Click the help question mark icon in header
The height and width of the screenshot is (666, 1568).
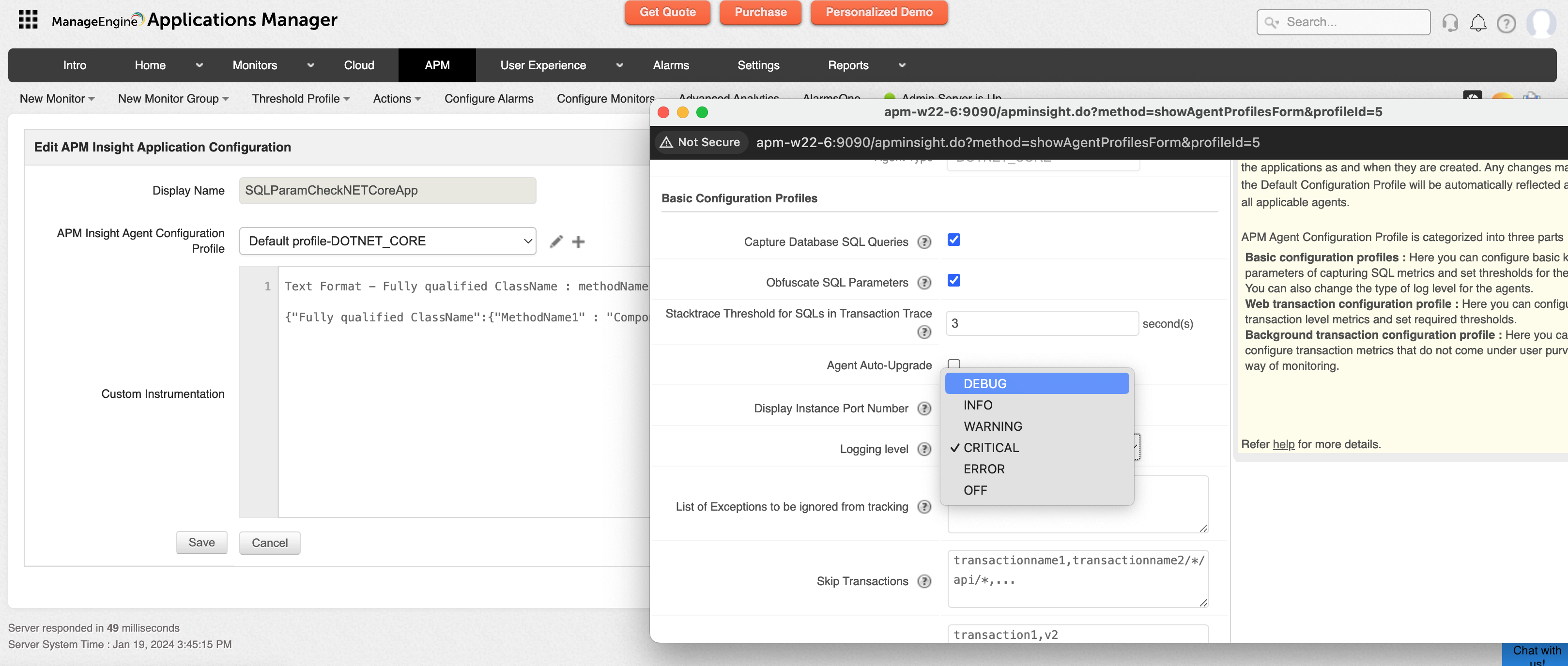pos(1506,23)
